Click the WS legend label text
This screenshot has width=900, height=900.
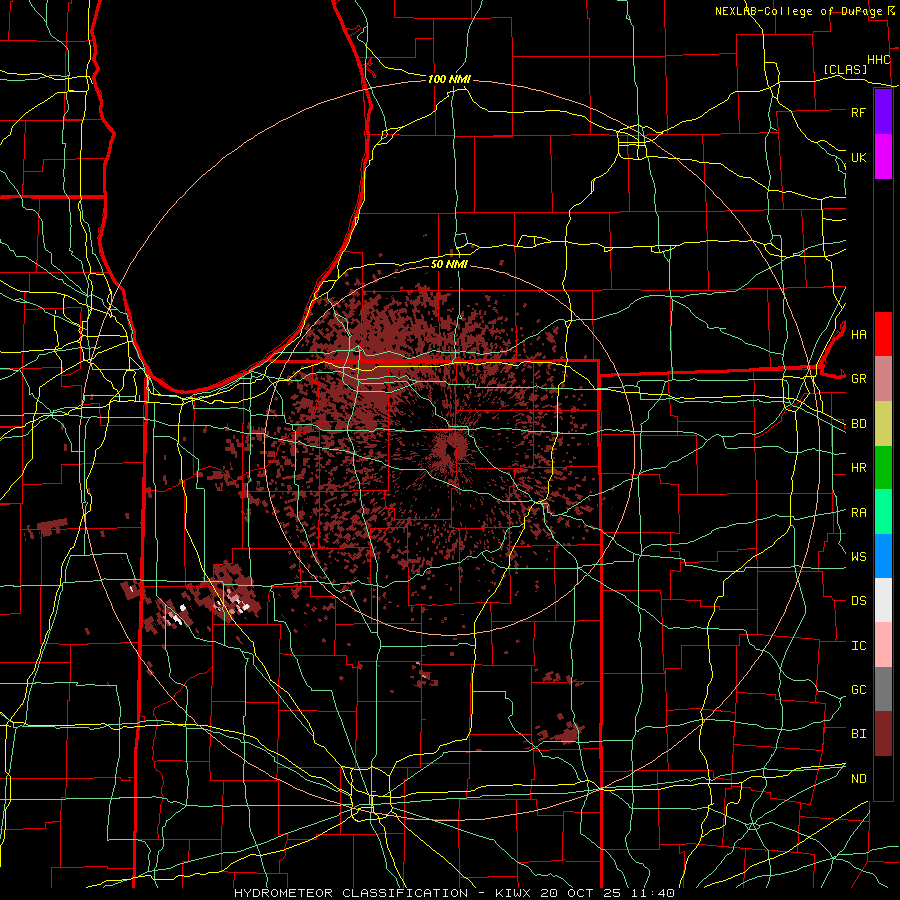click(858, 557)
